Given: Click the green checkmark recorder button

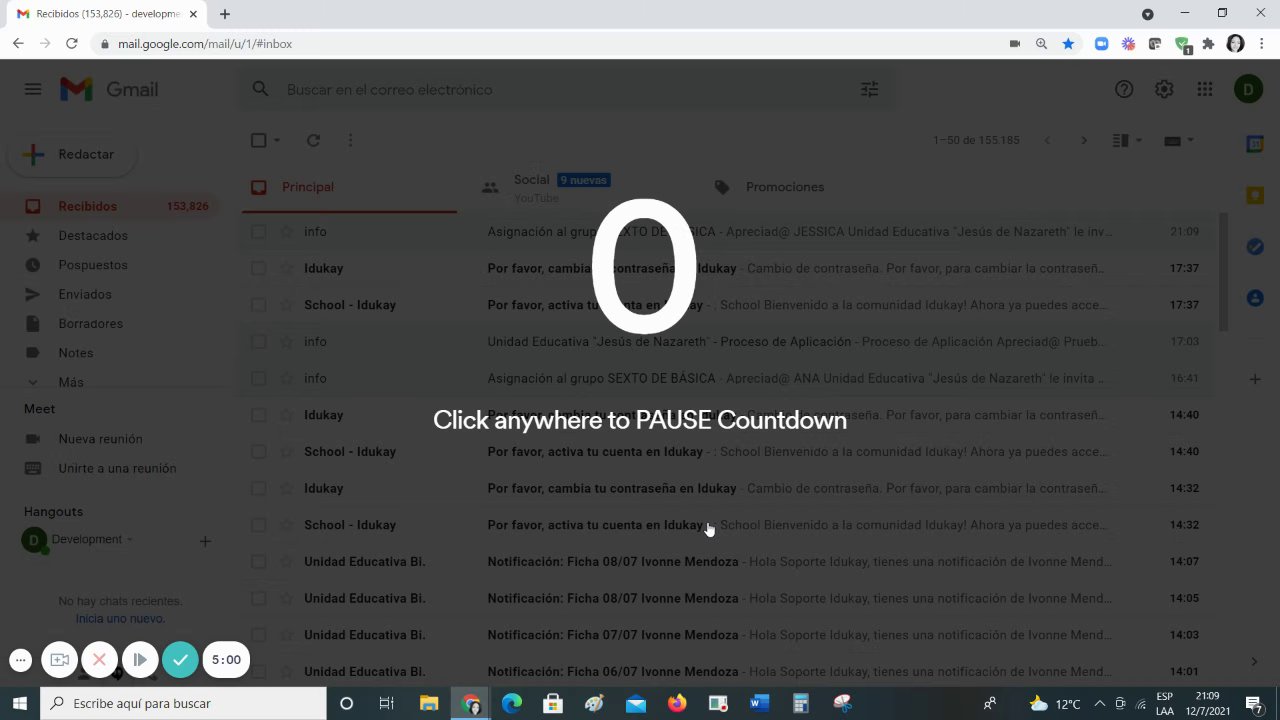Looking at the screenshot, I should (181, 659).
